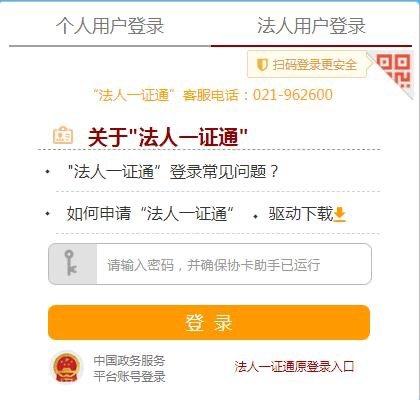Open "法人一证通"登录常见问题 link

173,172
